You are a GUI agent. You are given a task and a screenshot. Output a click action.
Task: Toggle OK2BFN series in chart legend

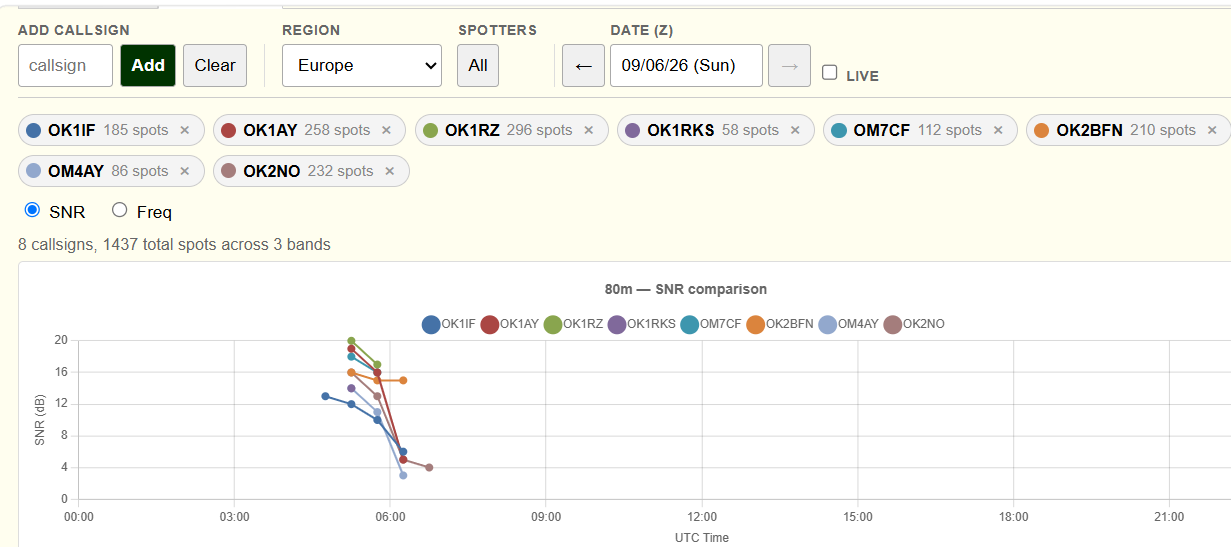point(780,324)
